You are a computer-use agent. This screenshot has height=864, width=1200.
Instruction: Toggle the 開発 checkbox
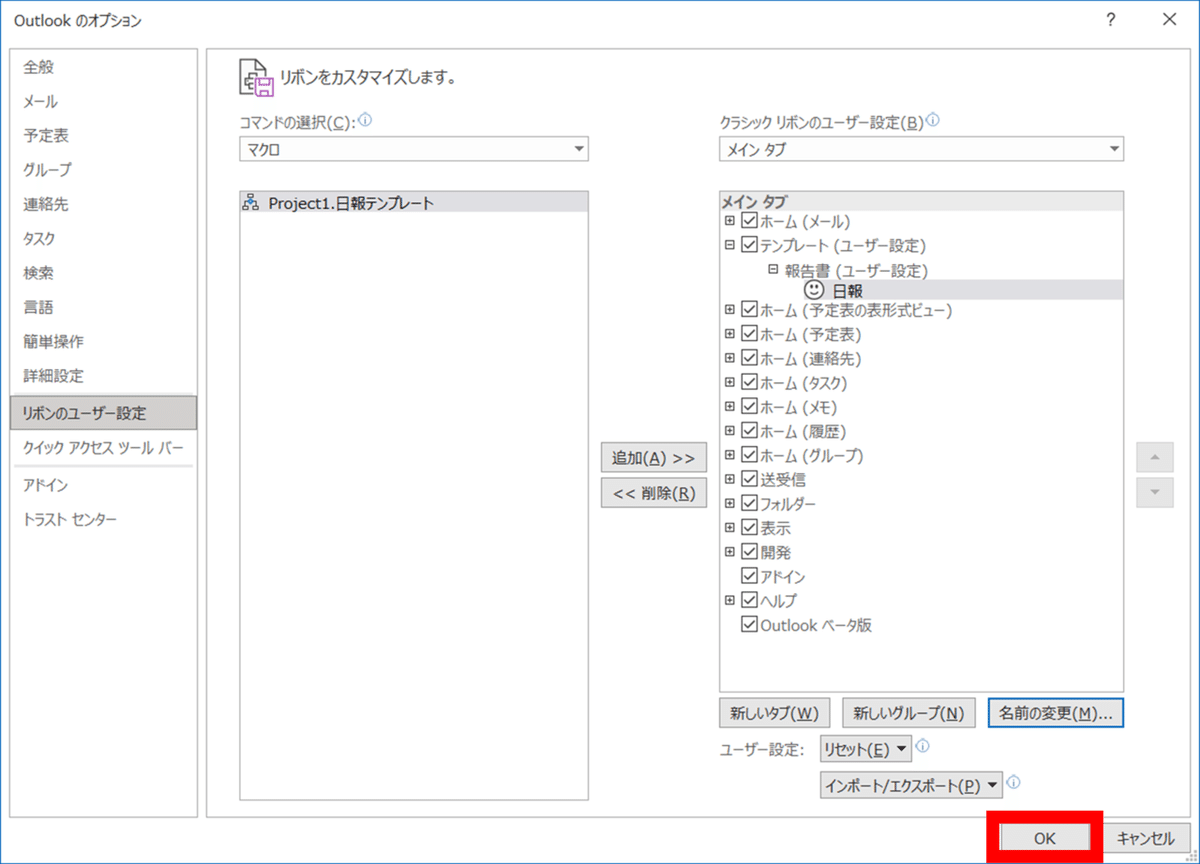click(x=749, y=552)
